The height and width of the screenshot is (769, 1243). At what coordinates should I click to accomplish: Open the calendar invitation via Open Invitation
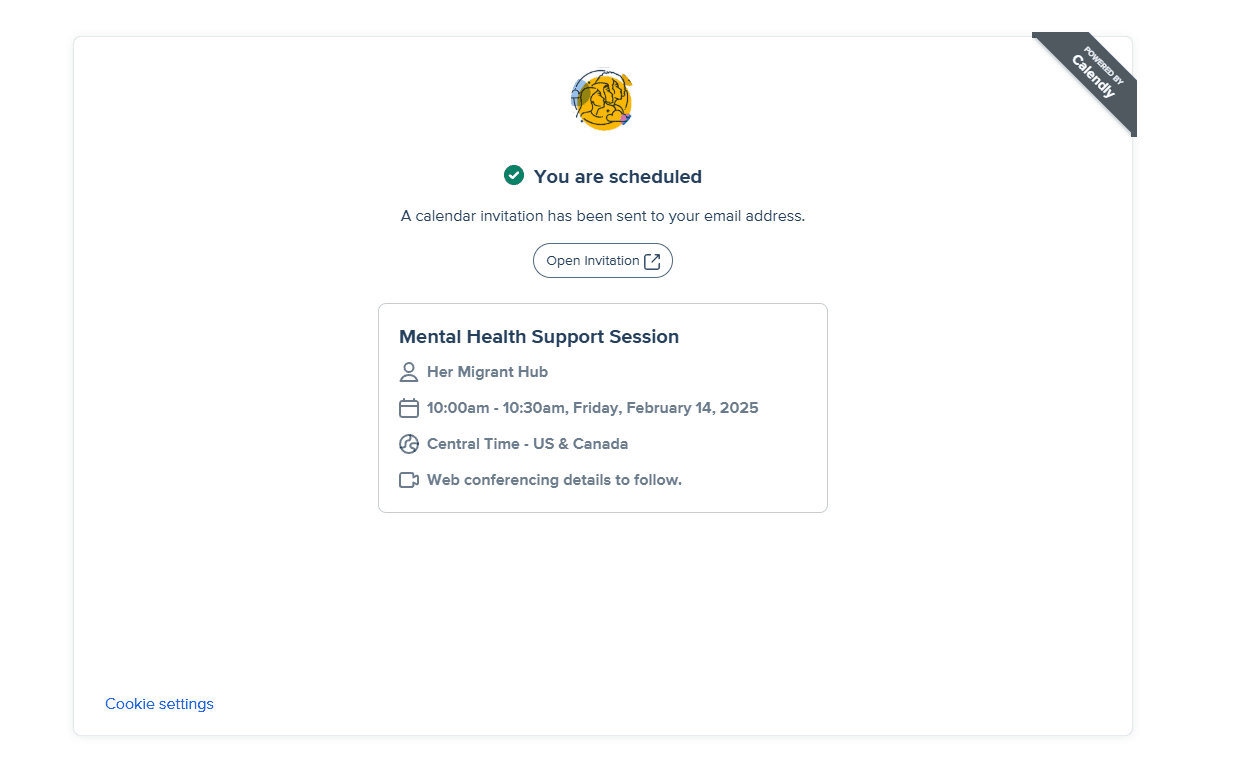coord(593,261)
